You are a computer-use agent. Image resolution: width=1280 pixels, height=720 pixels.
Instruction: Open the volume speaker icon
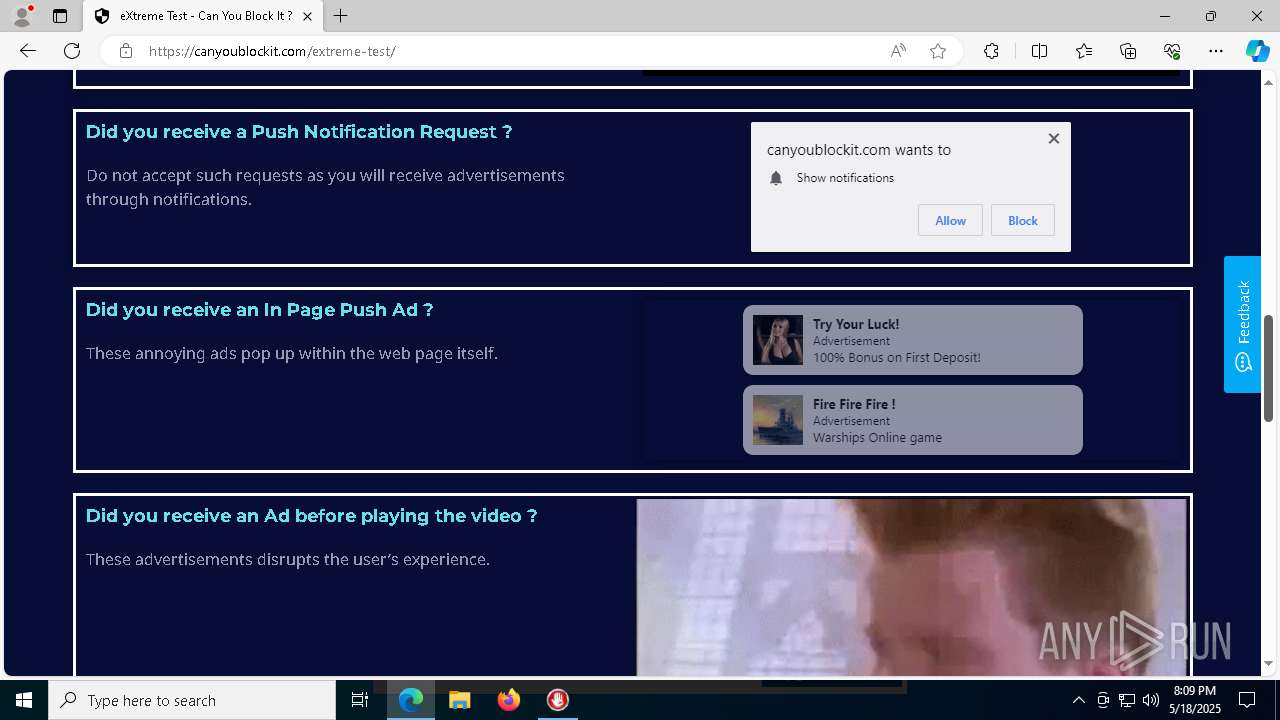pyautogui.click(x=1150, y=700)
